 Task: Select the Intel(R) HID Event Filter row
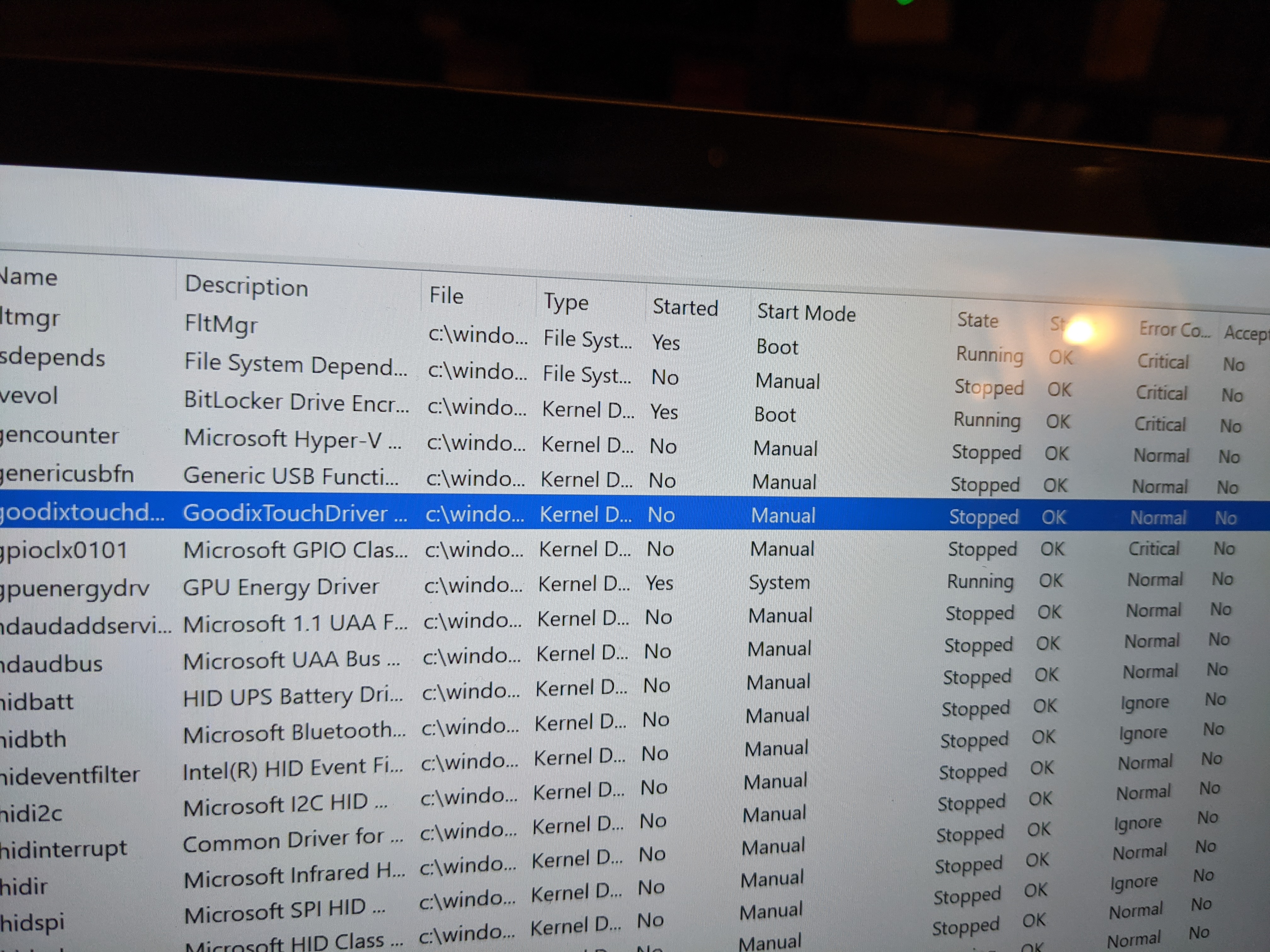292,769
